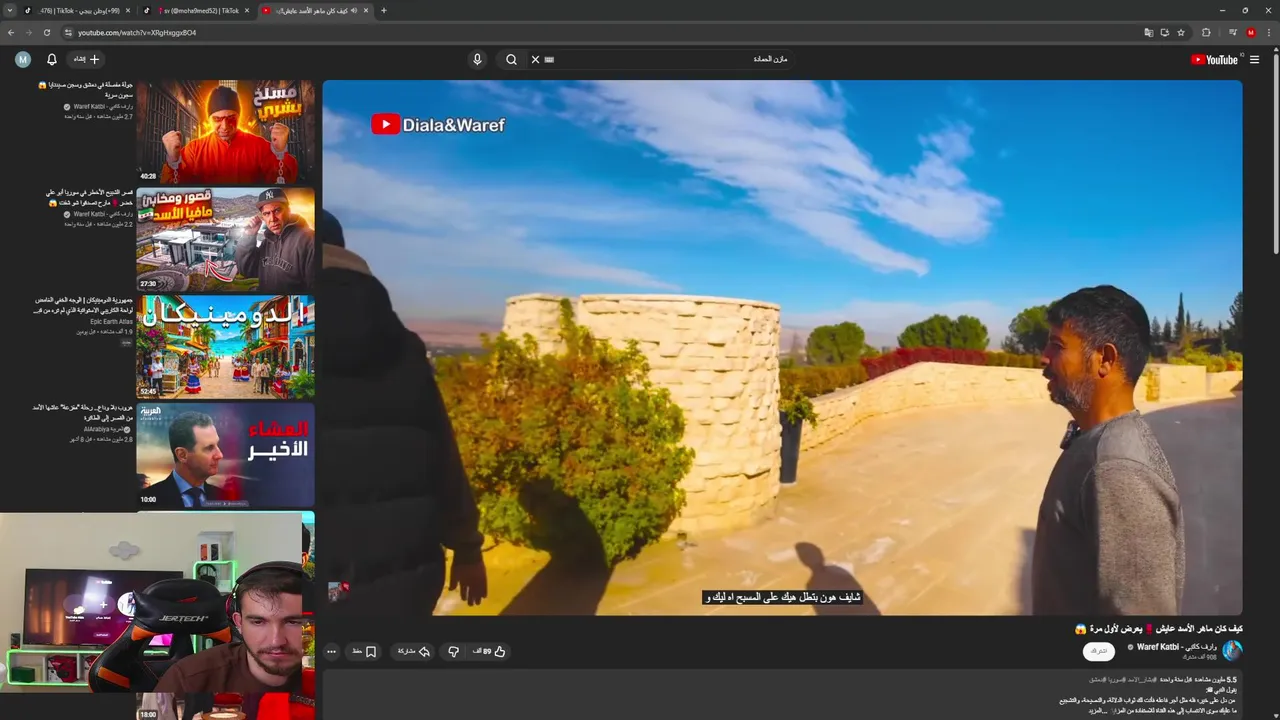Save video to playlist button

click(x=364, y=651)
